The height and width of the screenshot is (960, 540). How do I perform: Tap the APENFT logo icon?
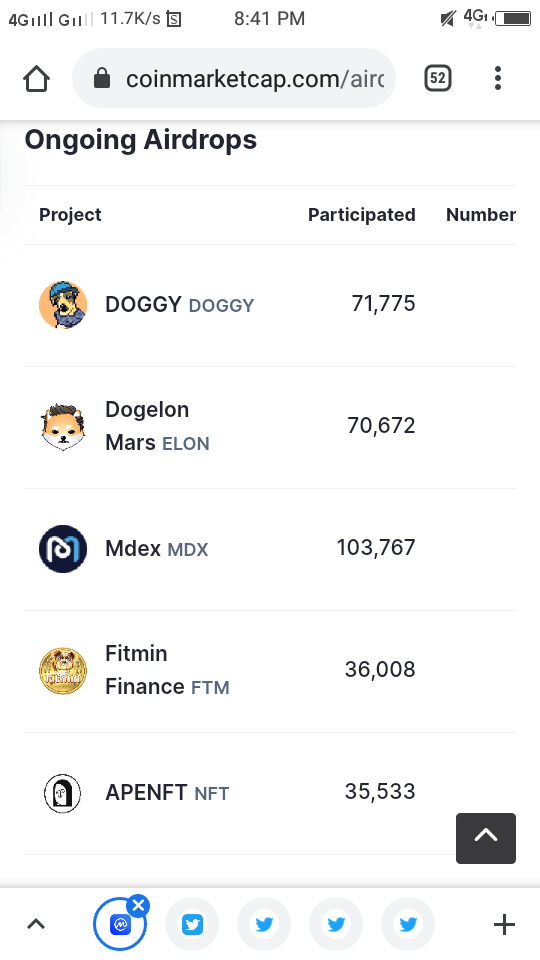pyautogui.click(x=63, y=793)
